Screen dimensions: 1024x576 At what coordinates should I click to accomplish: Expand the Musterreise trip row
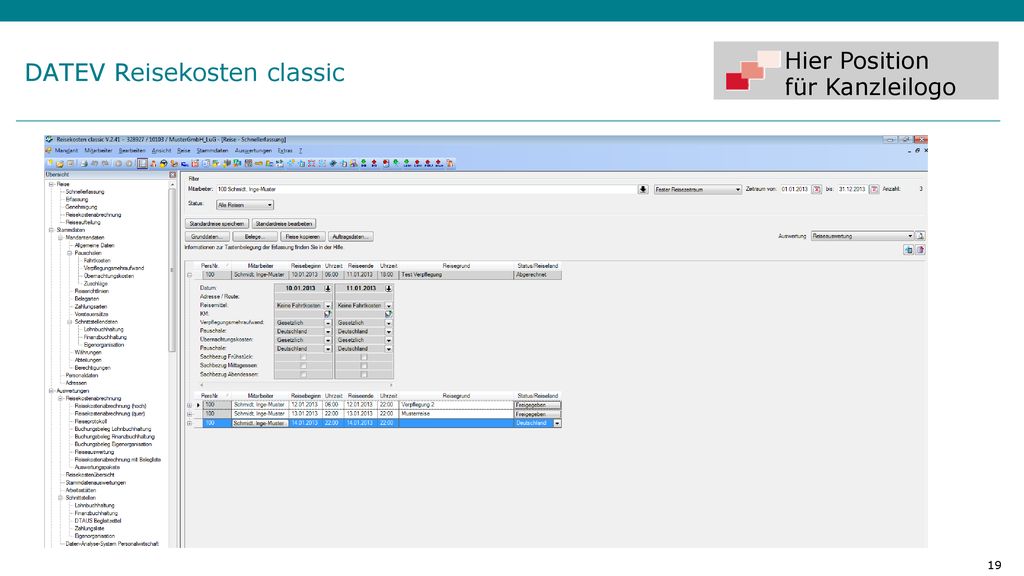point(189,414)
